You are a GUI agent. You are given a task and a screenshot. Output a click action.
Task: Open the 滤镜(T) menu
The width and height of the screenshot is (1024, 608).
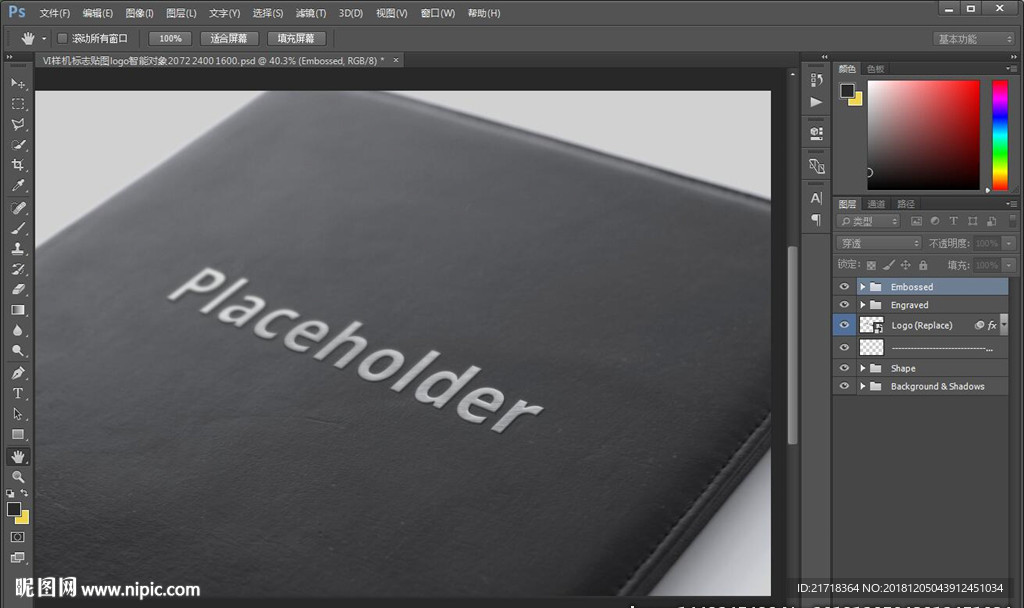coord(311,13)
